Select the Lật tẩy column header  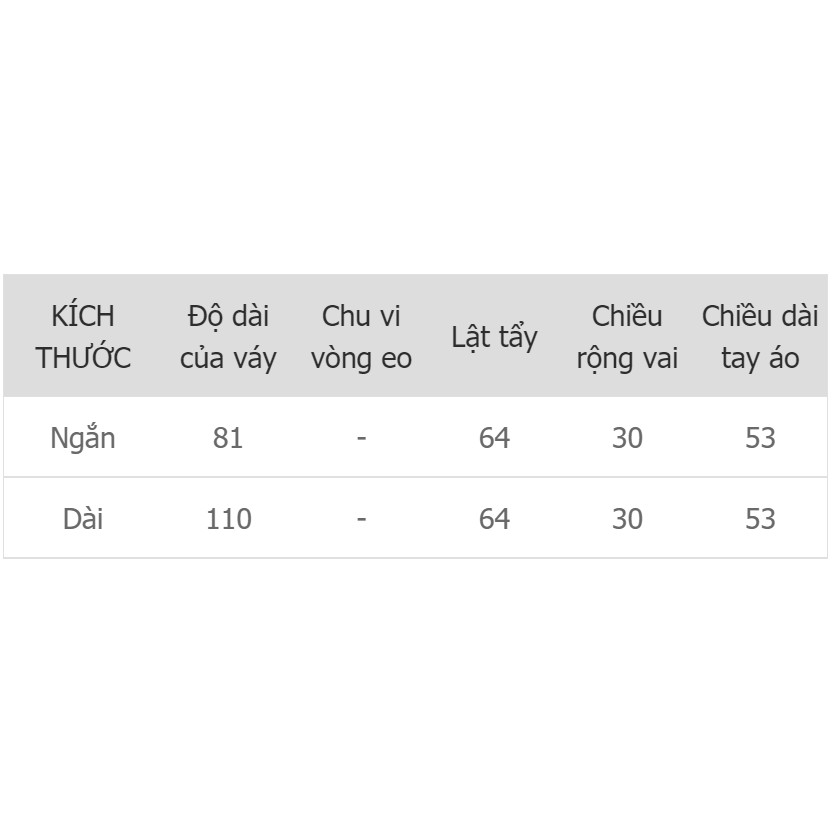click(494, 337)
